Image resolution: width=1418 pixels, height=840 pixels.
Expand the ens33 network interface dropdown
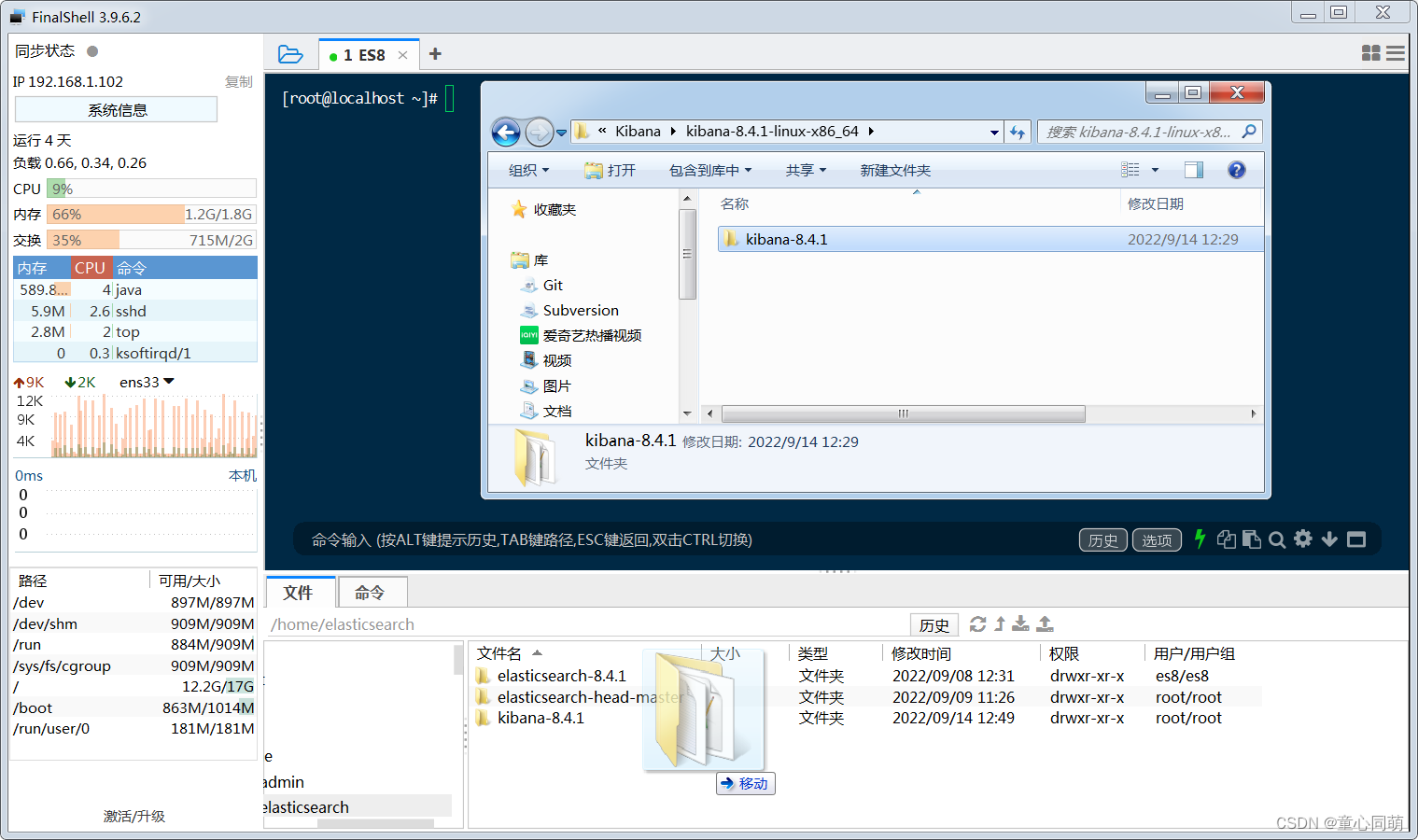(x=169, y=382)
